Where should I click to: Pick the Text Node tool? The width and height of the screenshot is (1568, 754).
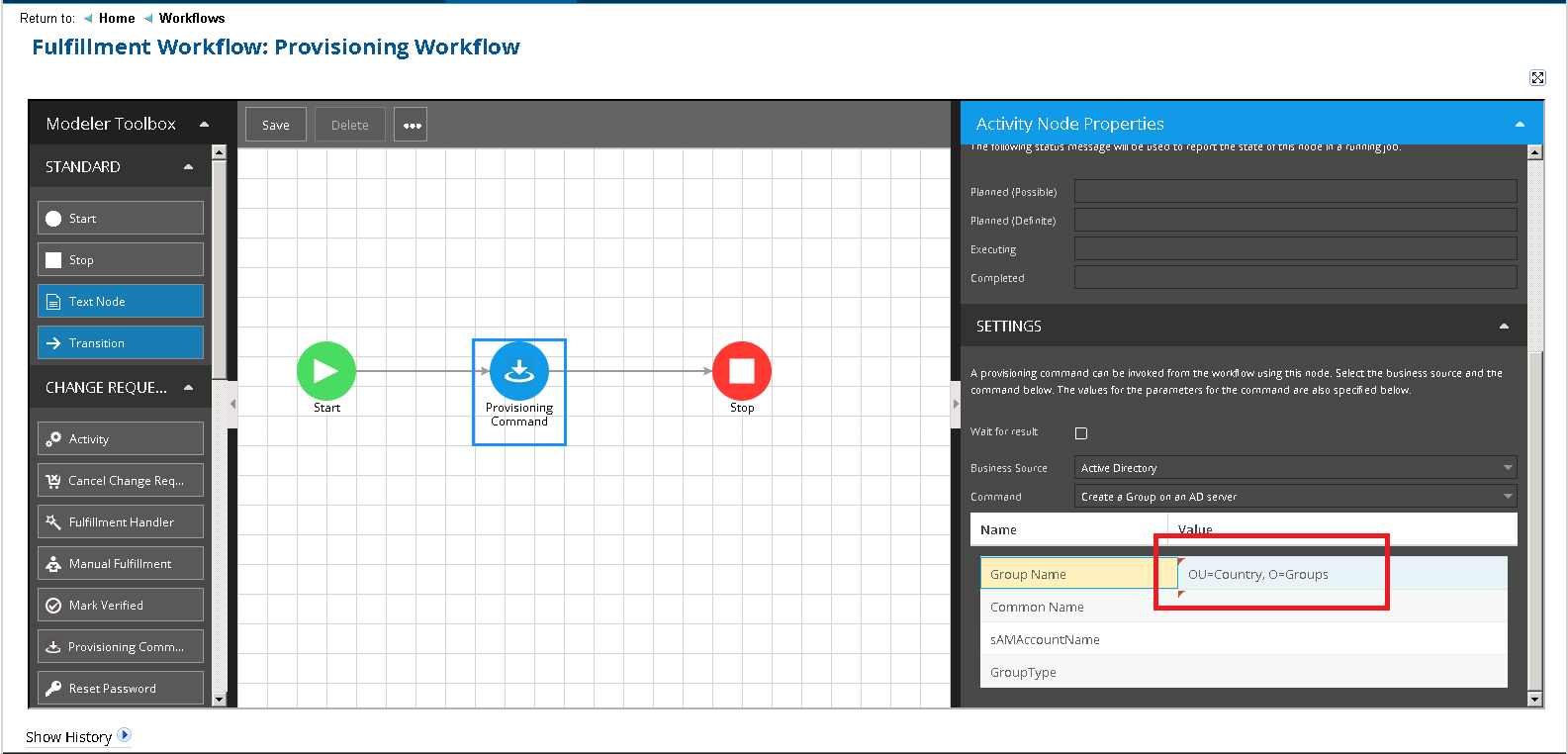[121, 302]
